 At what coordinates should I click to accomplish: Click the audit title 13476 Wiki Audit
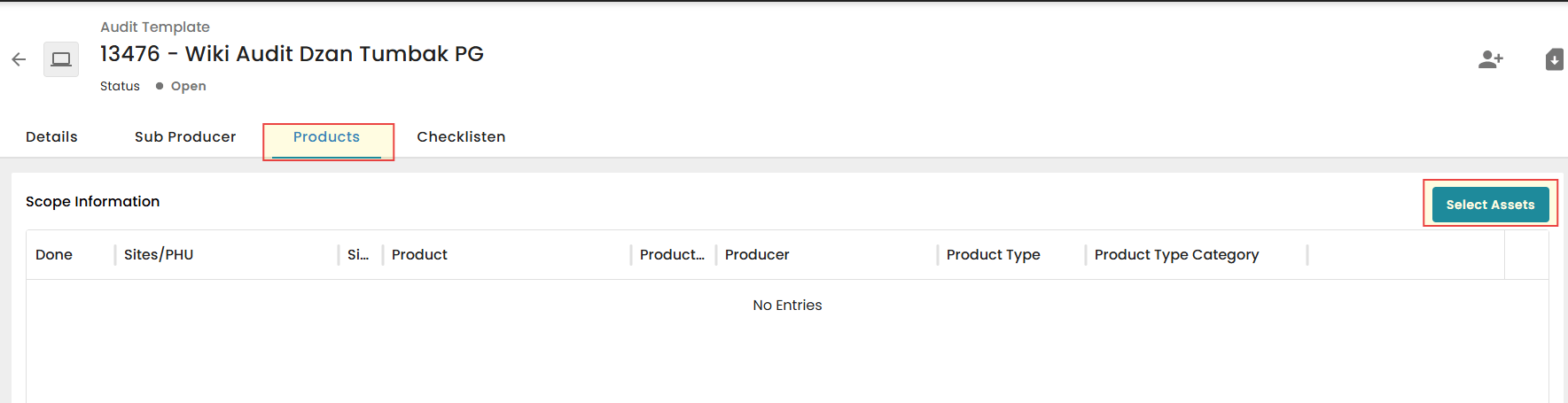pos(292,54)
